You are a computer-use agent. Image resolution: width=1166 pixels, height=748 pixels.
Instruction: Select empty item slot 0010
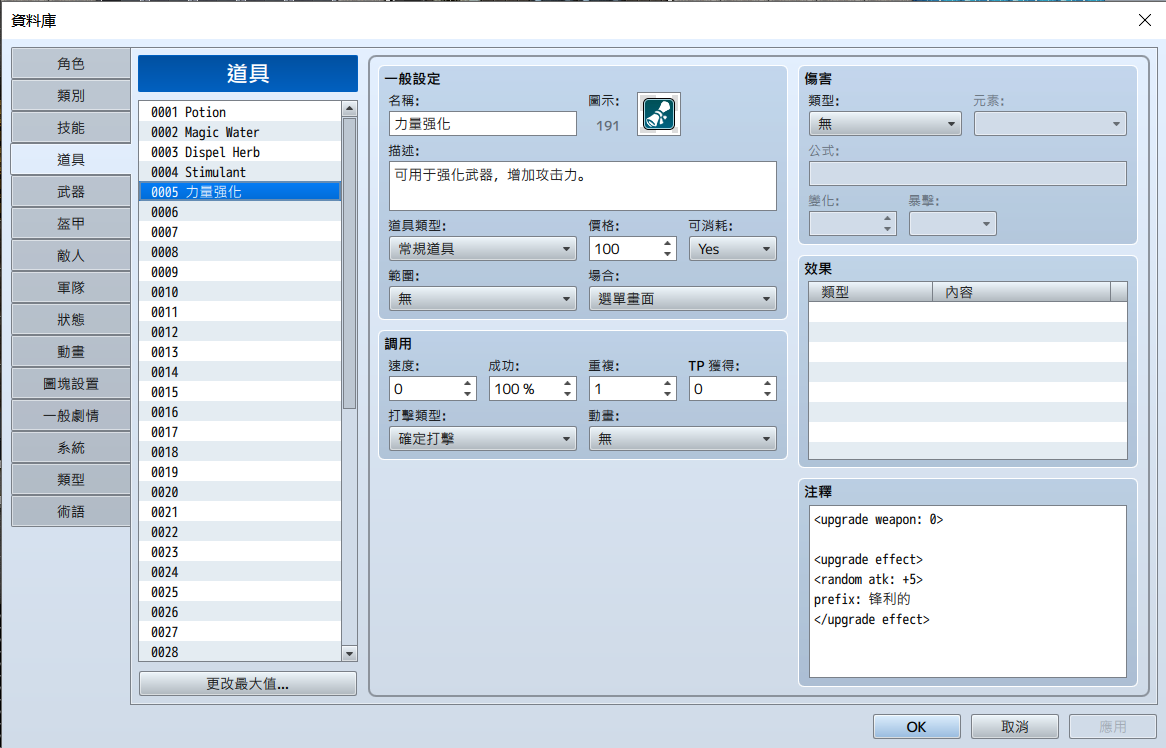pyautogui.click(x=240, y=292)
